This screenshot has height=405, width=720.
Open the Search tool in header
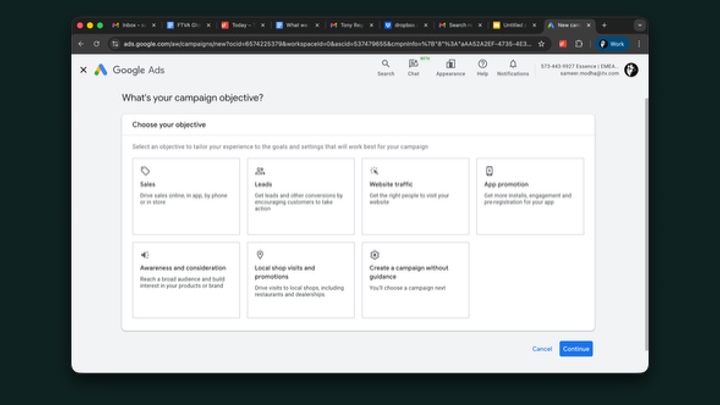click(386, 68)
